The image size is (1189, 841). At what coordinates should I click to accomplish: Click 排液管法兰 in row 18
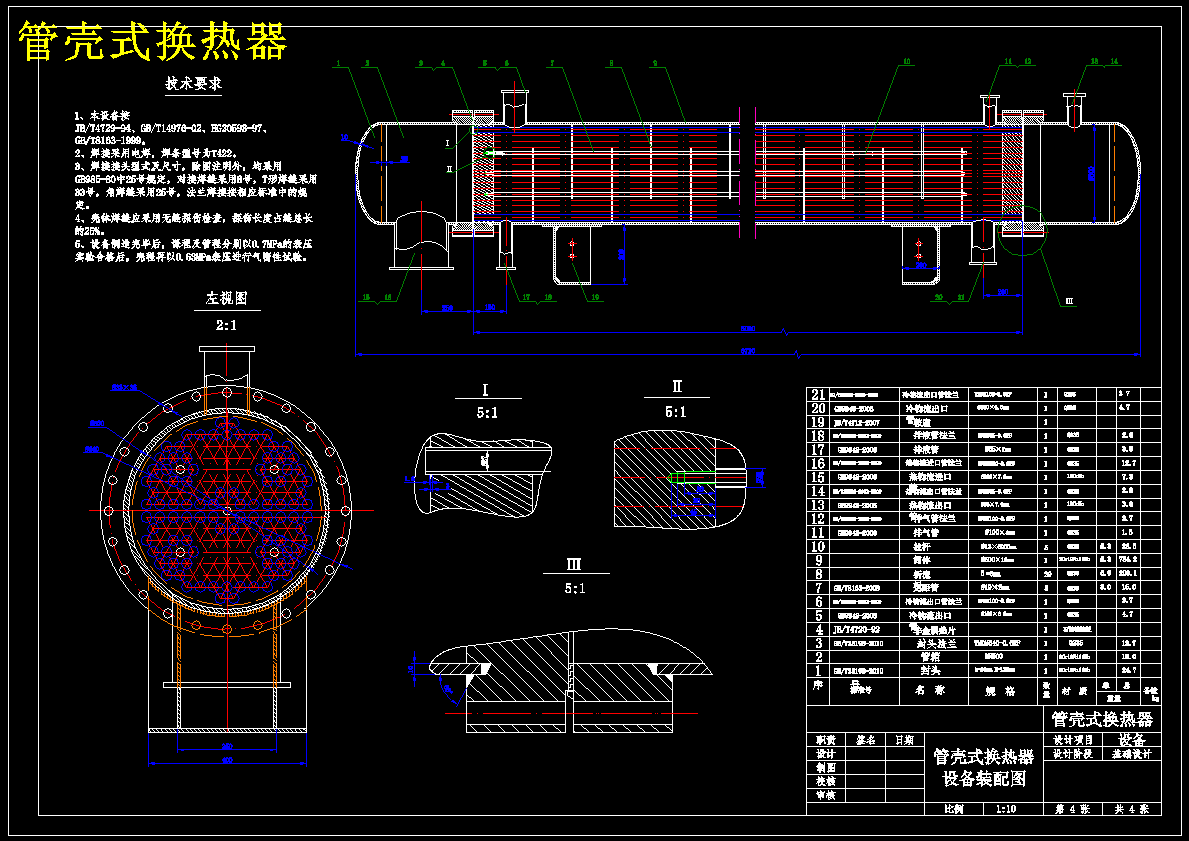936,436
